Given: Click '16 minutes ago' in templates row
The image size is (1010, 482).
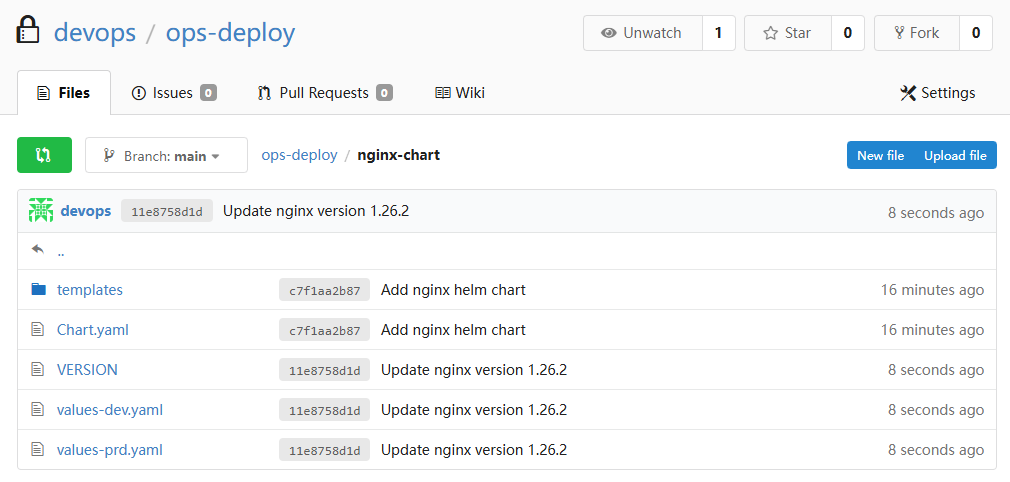Looking at the screenshot, I should pos(932,290).
